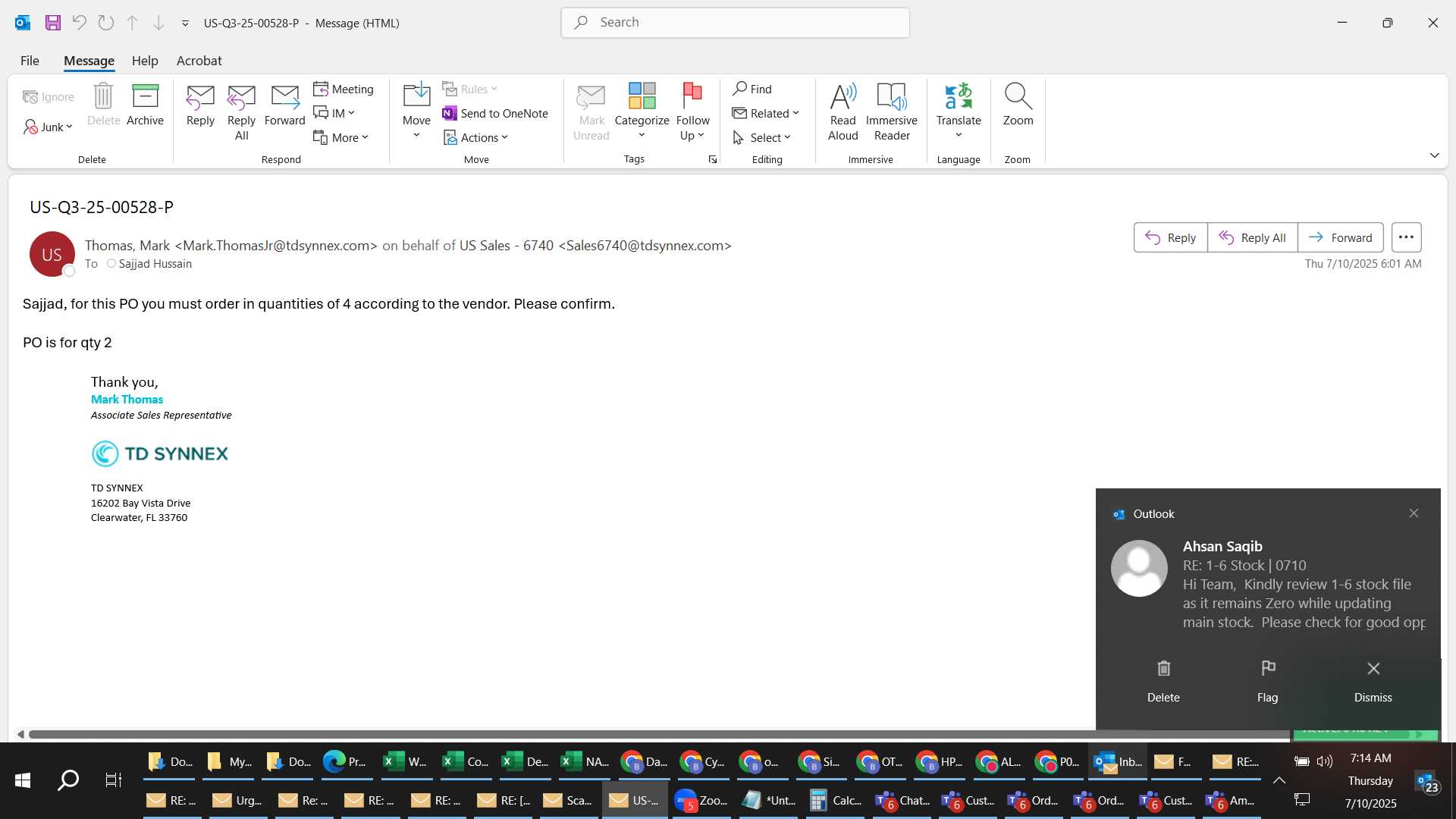Save the message using the floppy disk icon
The image size is (1456, 819).
(53, 23)
